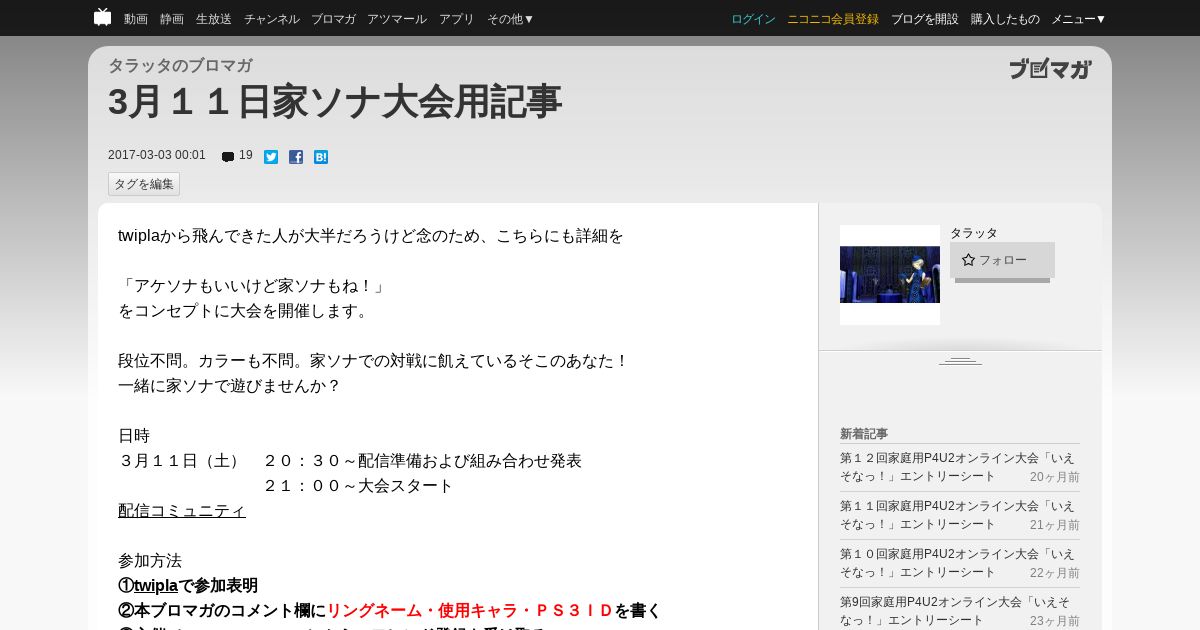
Task: Click the ブロマガ logo at top right
Action: 1050,69
